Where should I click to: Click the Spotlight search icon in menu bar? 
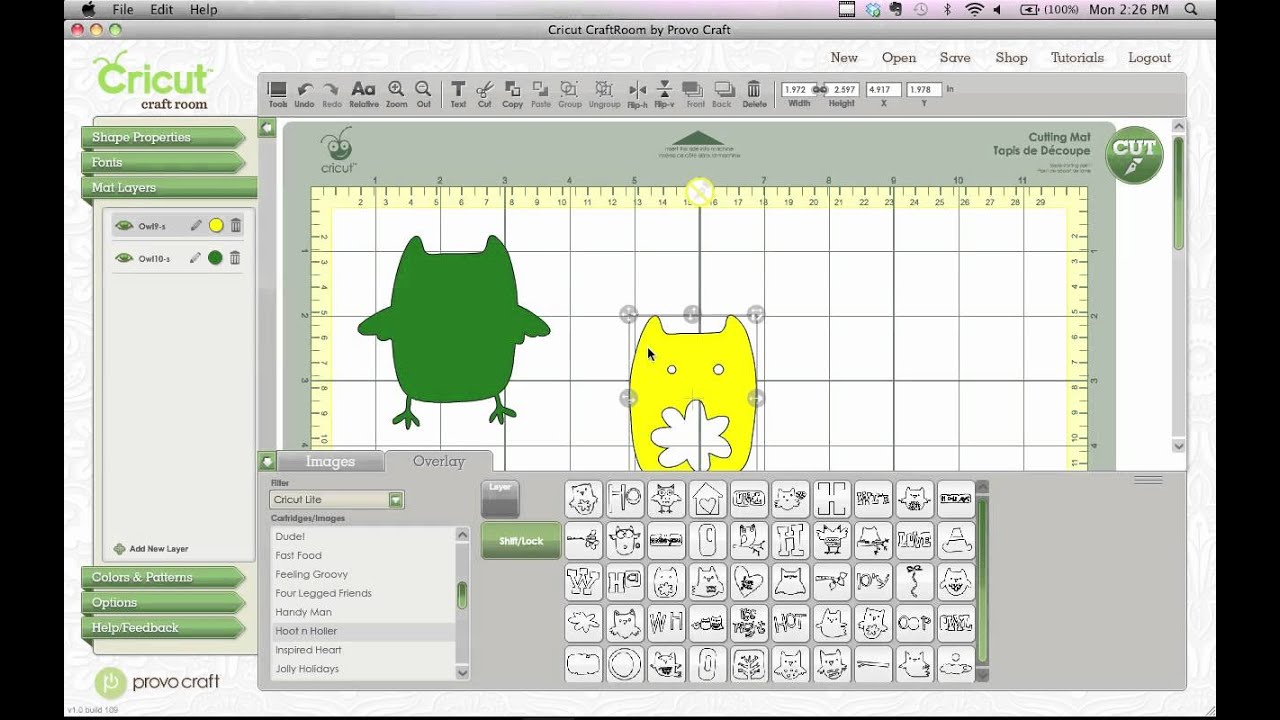click(1190, 9)
